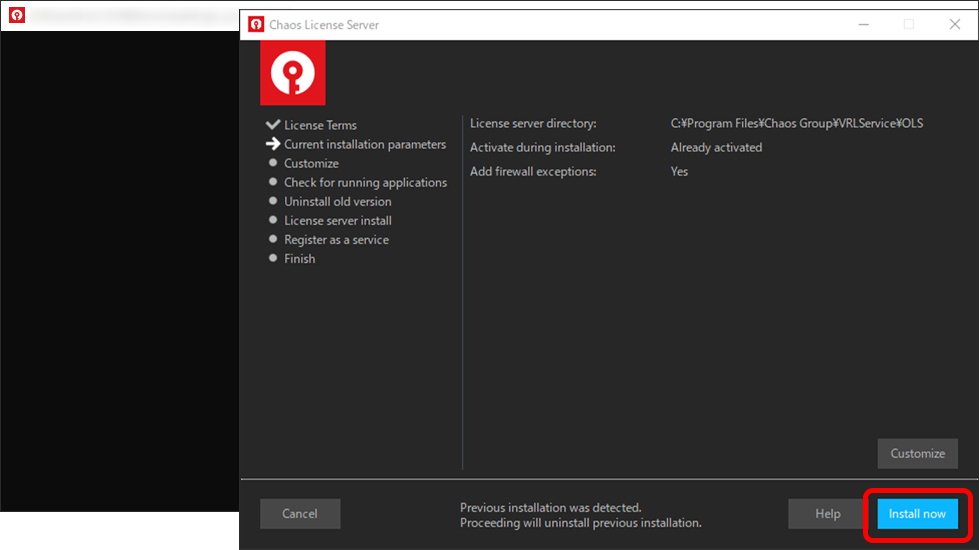
Task: Click the arrow icon beside Current installation parameters
Action: tap(273, 144)
